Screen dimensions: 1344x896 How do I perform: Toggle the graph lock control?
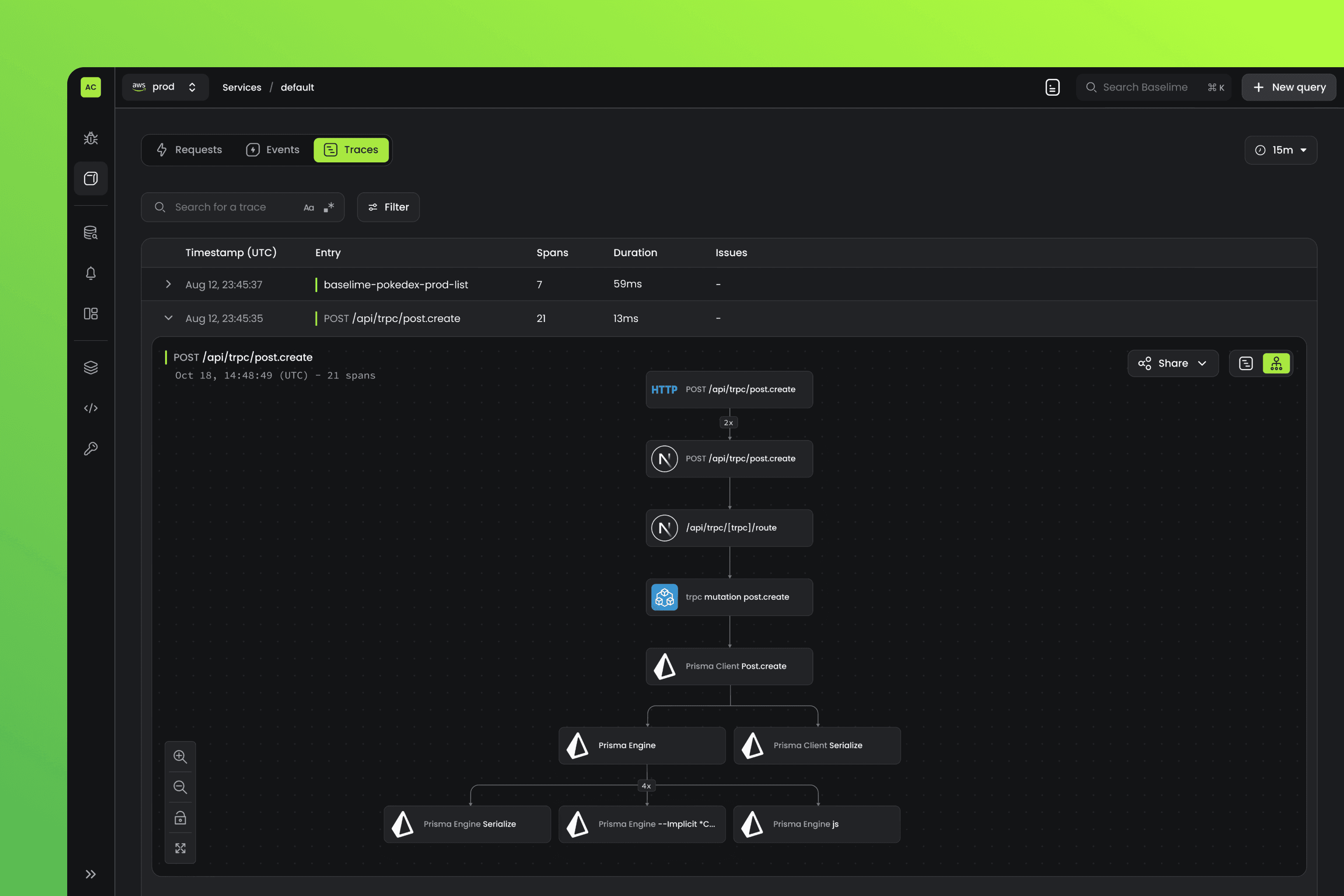pos(180,818)
